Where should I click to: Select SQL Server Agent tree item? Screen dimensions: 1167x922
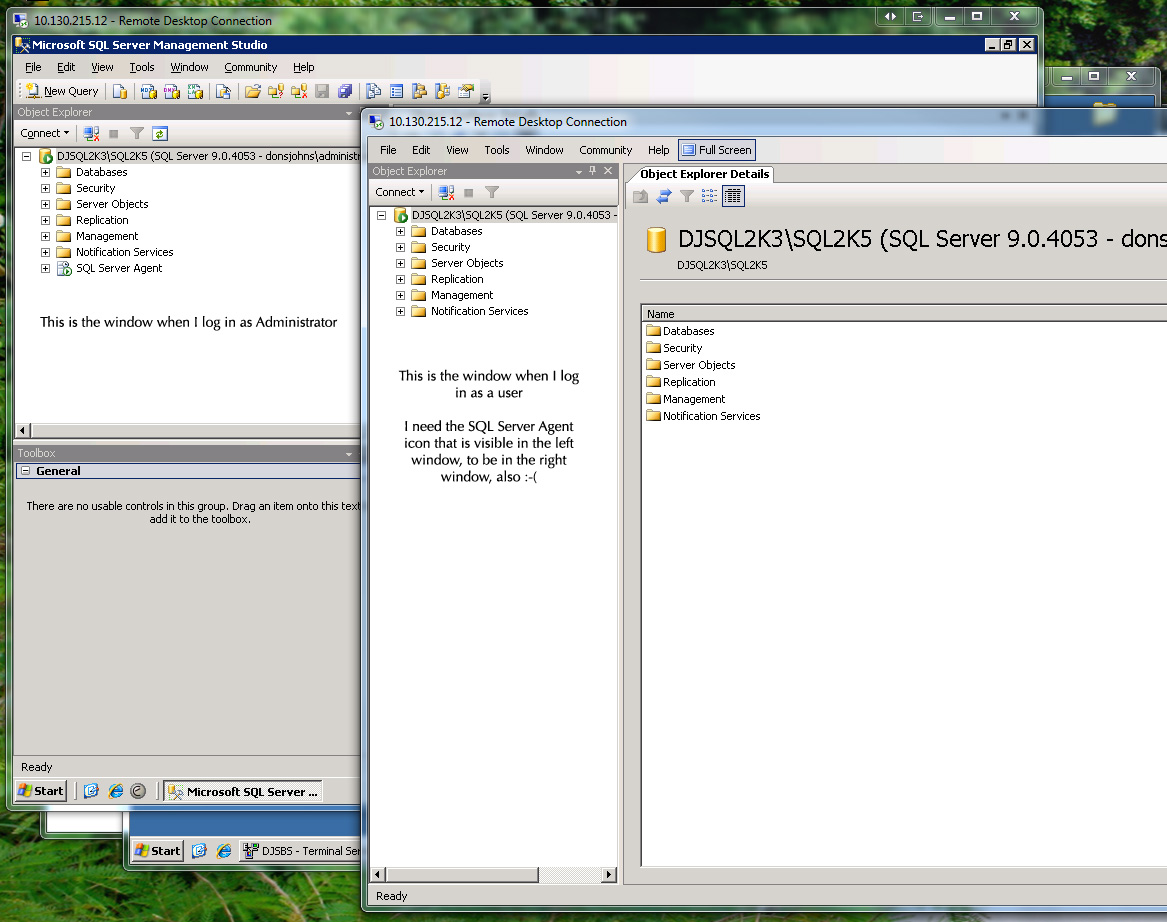(118, 268)
